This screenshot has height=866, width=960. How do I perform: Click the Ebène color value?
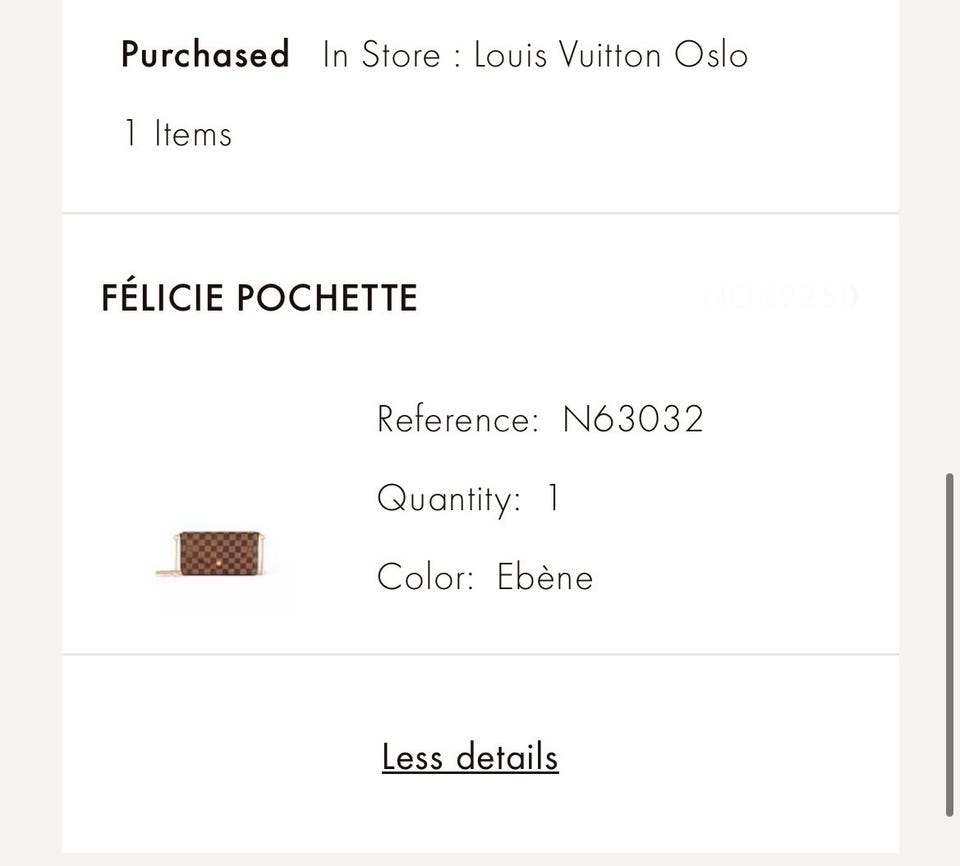click(x=545, y=577)
